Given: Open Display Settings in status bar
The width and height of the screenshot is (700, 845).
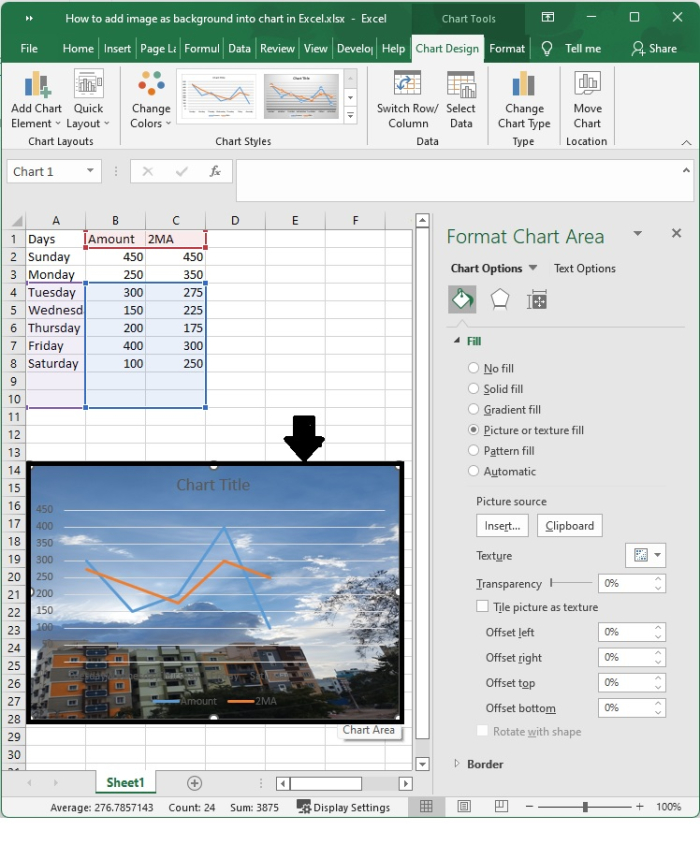Looking at the screenshot, I should tap(344, 807).
